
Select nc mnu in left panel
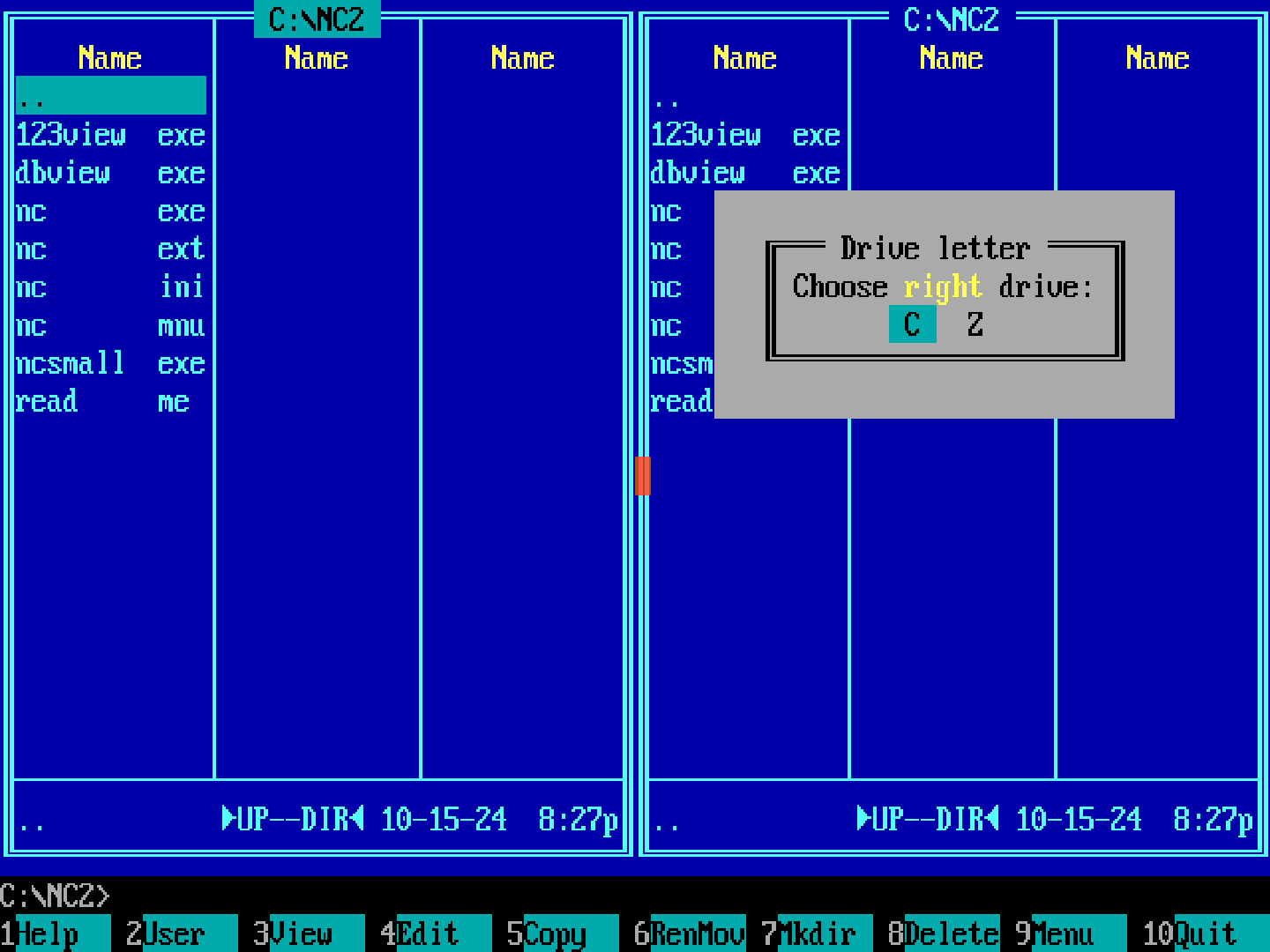point(111,324)
